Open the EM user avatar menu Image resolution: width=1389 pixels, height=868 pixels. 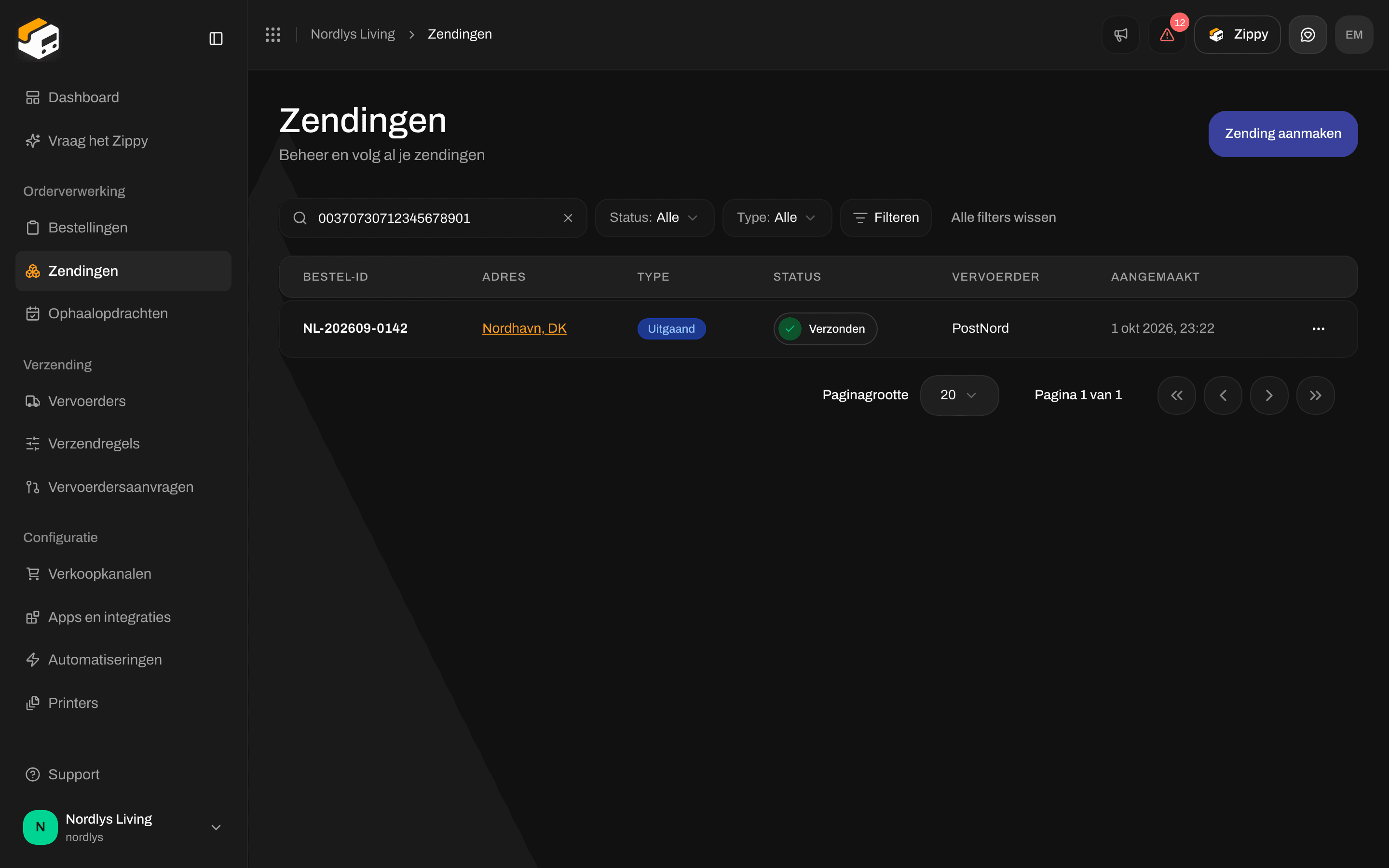tap(1354, 34)
